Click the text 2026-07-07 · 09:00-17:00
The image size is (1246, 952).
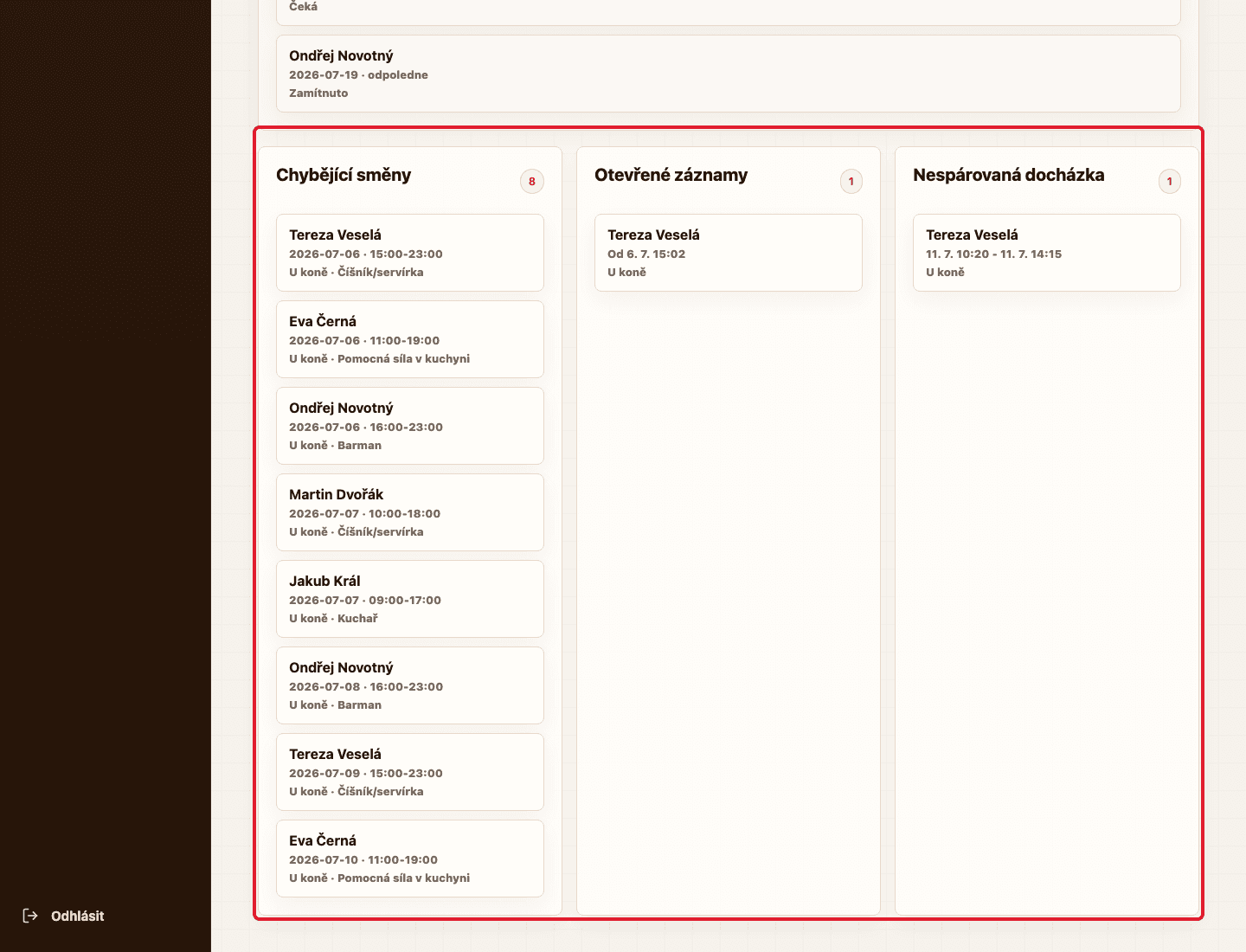pyautogui.click(x=365, y=600)
